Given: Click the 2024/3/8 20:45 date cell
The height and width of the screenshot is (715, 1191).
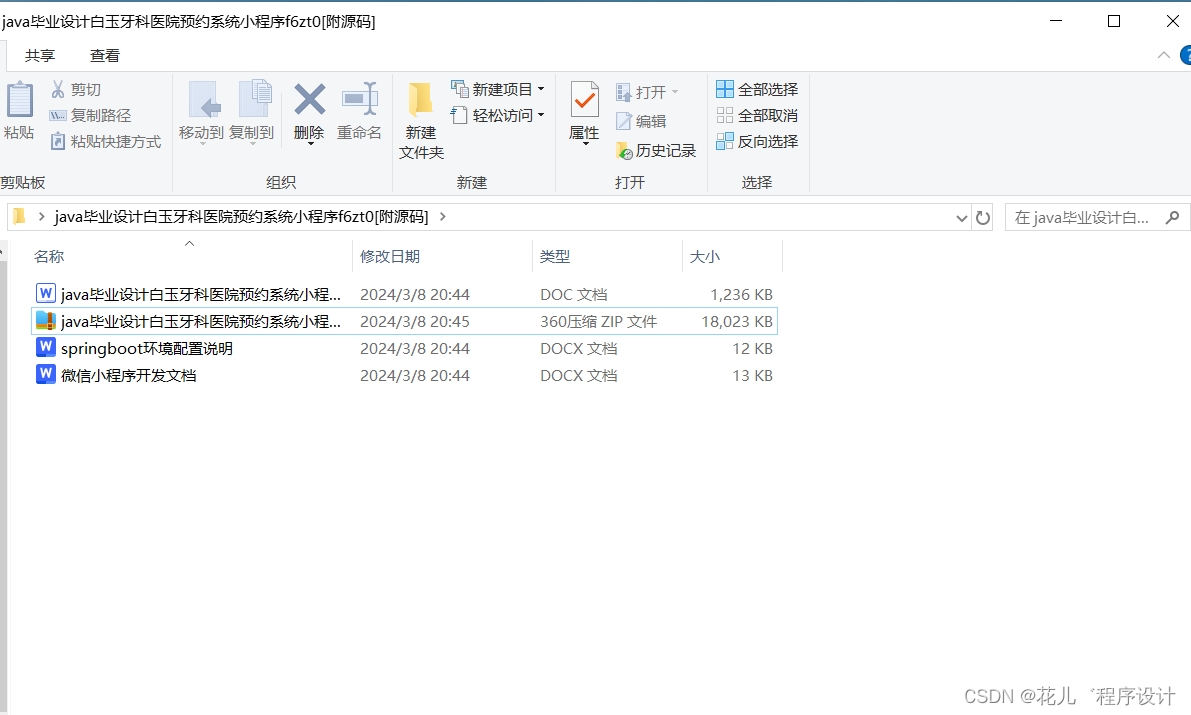Looking at the screenshot, I should (x=415, y=321).
